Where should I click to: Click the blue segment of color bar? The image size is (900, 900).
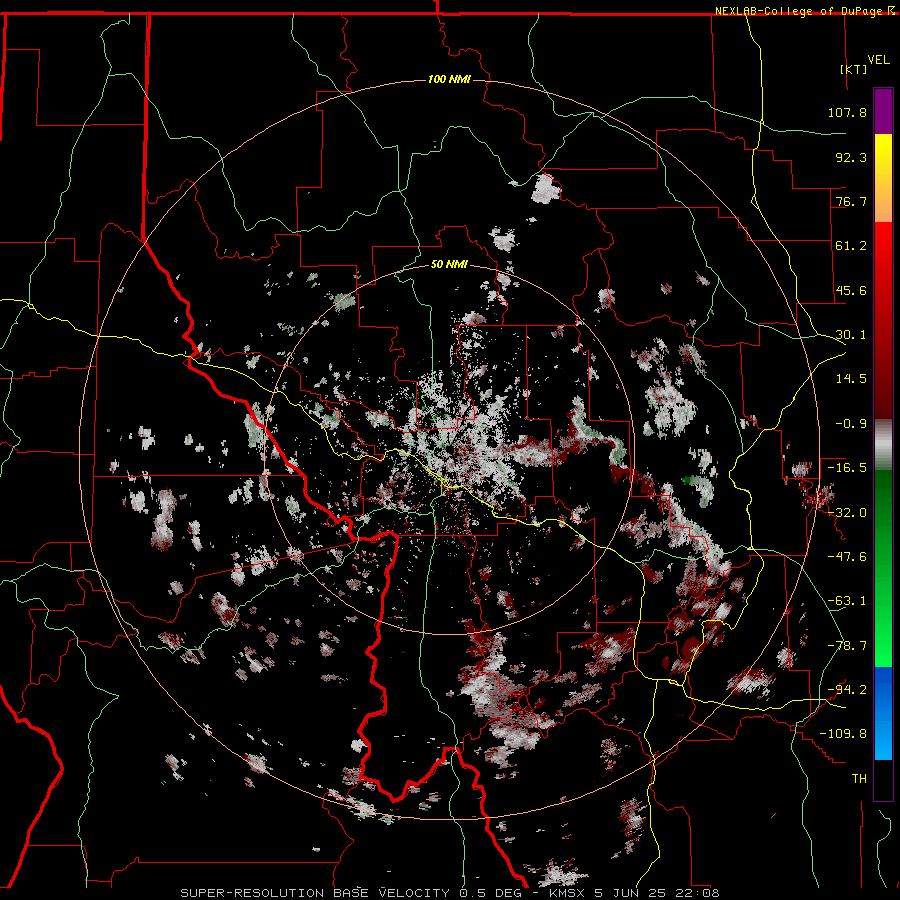tap(883, 713)
